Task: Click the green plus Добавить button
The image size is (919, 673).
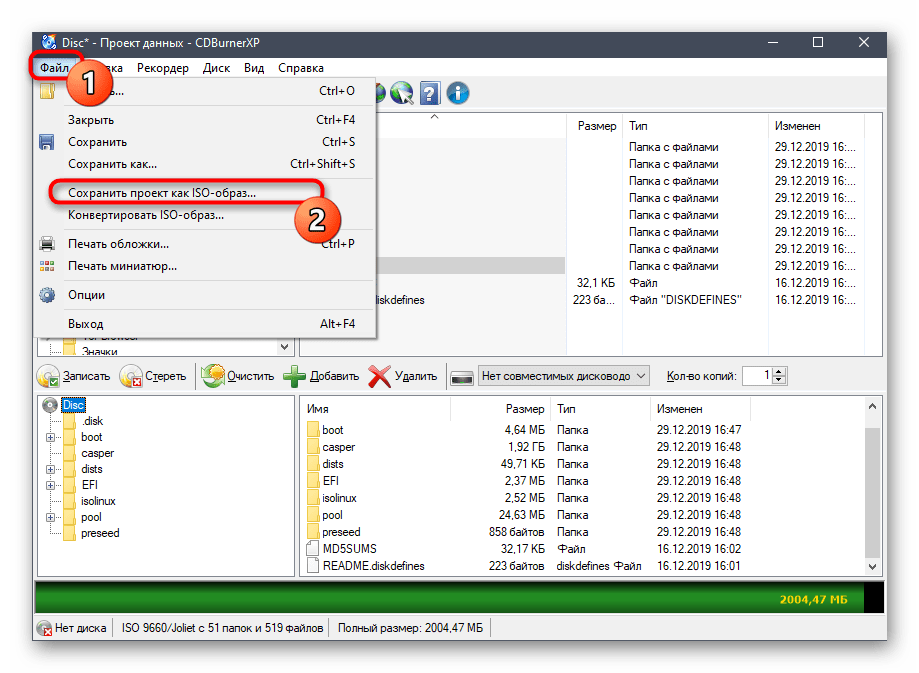Action: pyautogui.click(x=321, y=376)
